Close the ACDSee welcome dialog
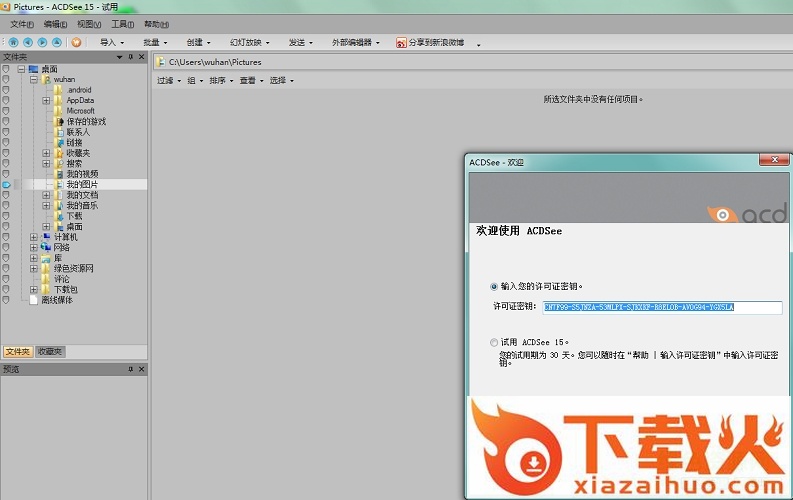 (774, 160)
